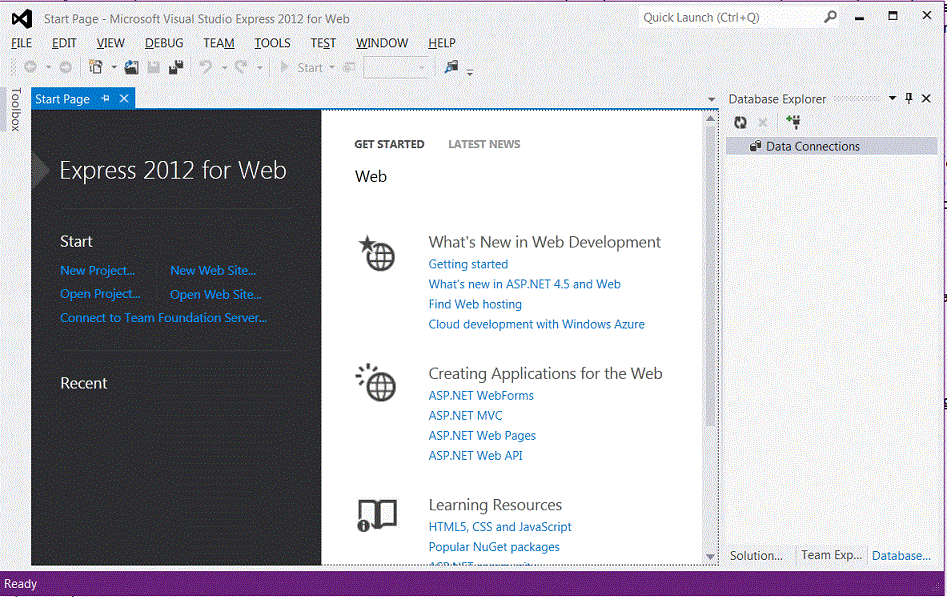
Task: Click the browser refresh icon beside Start
Action: 349,67
